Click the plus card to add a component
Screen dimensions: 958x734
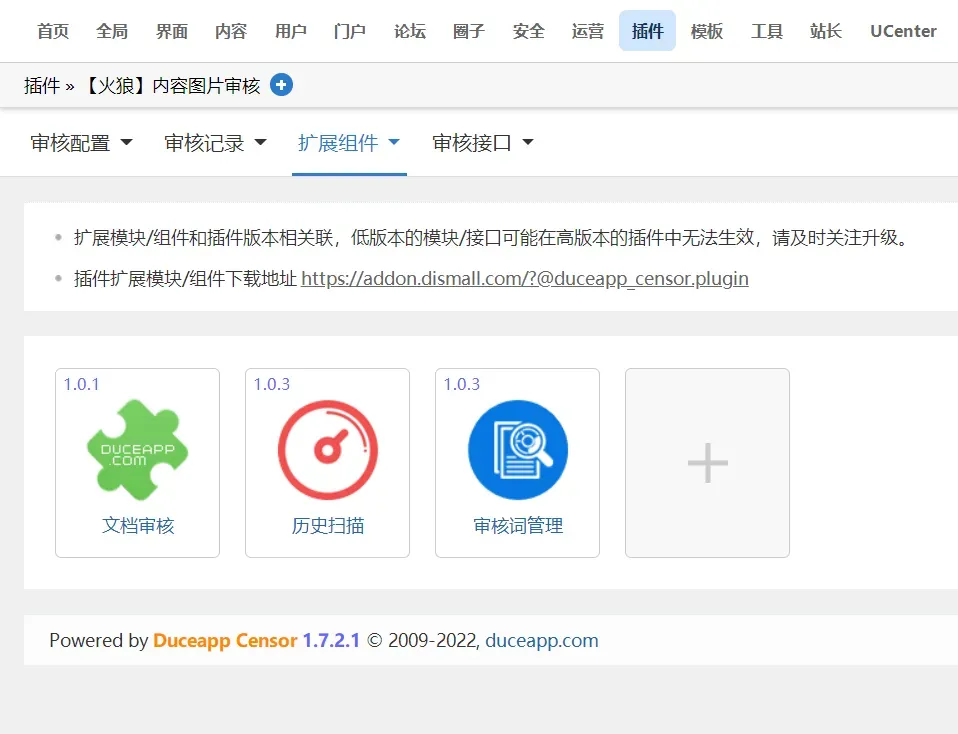coord(707,462)
